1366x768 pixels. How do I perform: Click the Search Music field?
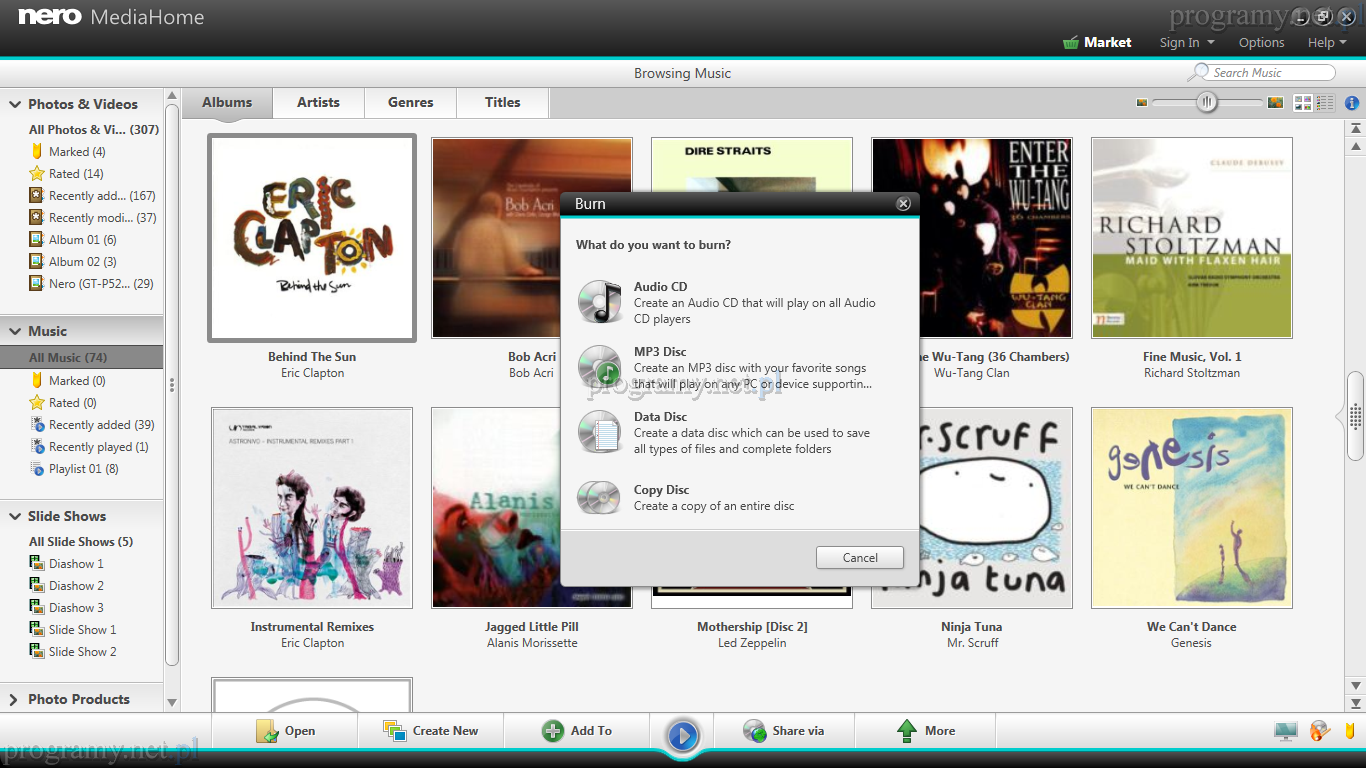[x=1270, y=73]
